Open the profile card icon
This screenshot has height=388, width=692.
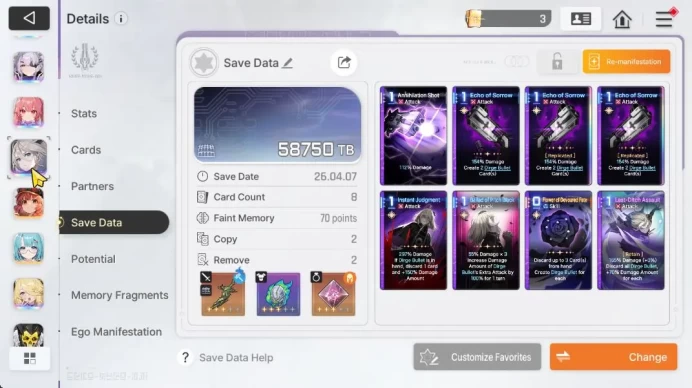(580, 19)
